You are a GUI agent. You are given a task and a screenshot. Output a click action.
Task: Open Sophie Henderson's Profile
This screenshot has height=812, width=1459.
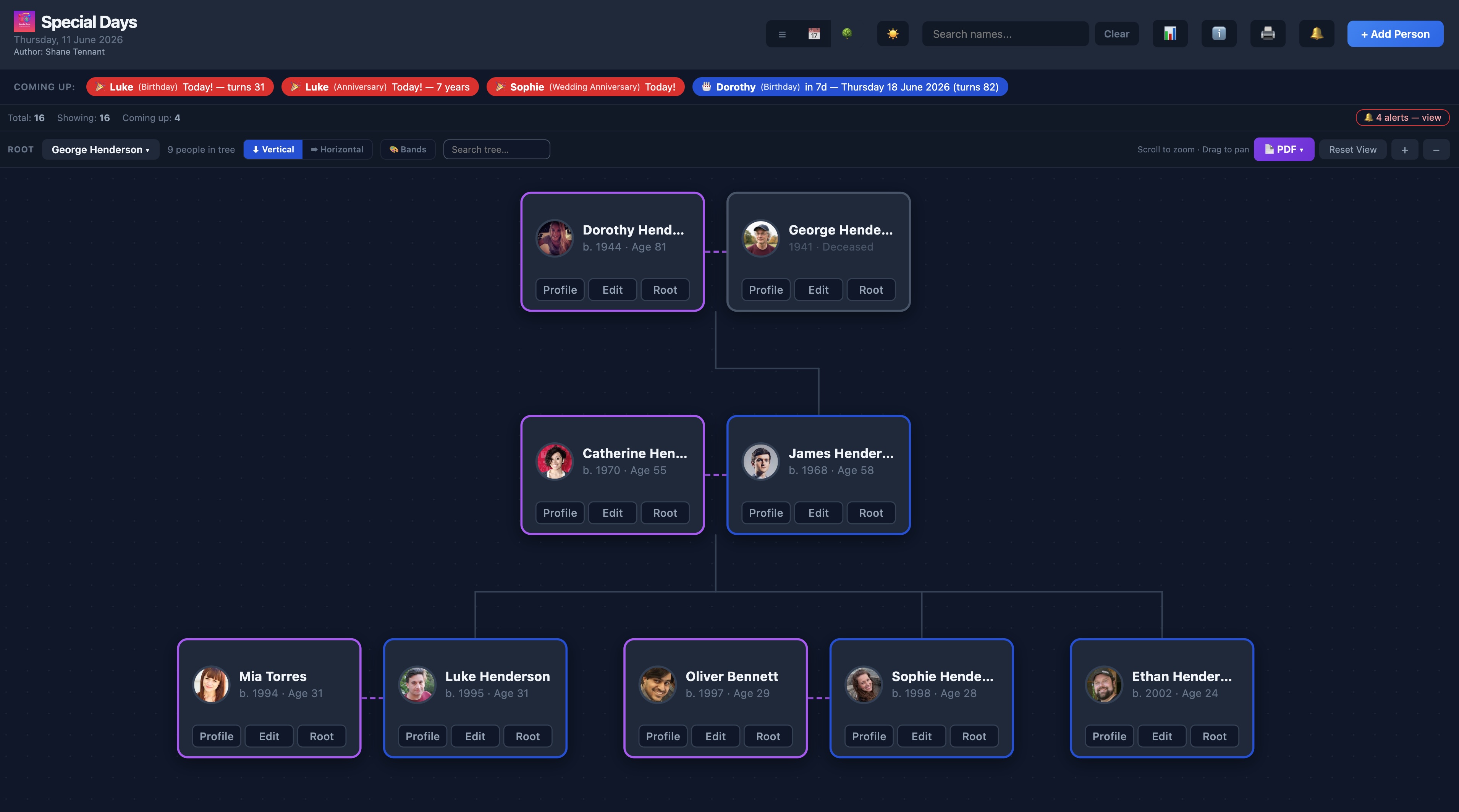pyautogui.click(x=869, y=736)
